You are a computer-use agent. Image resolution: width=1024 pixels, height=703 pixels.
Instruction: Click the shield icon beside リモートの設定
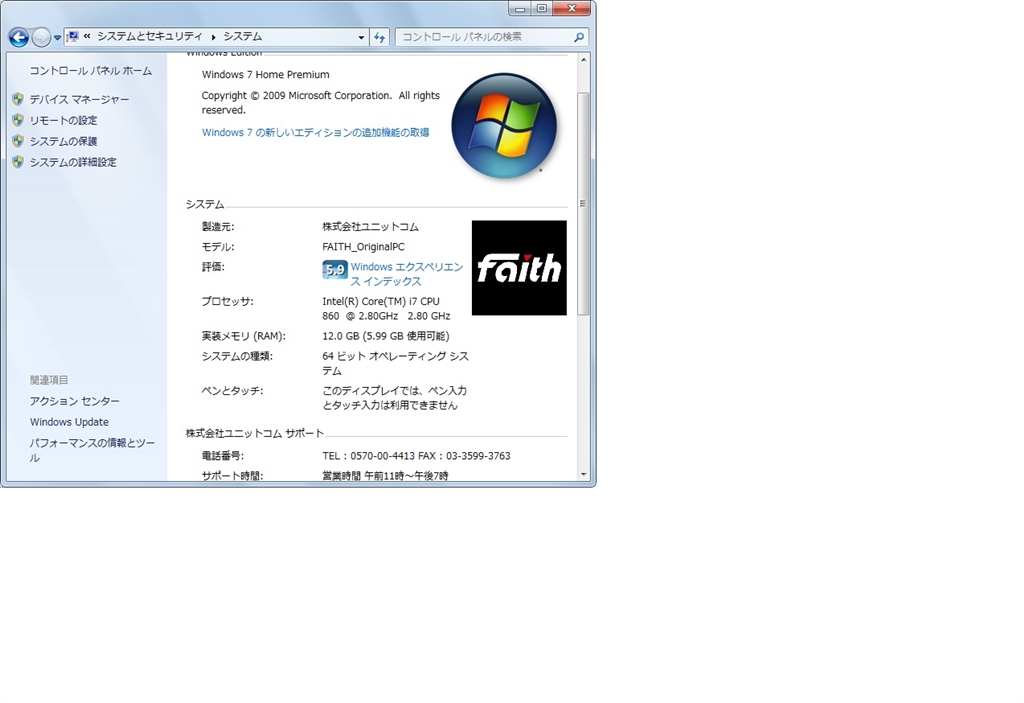click(18, 120)
